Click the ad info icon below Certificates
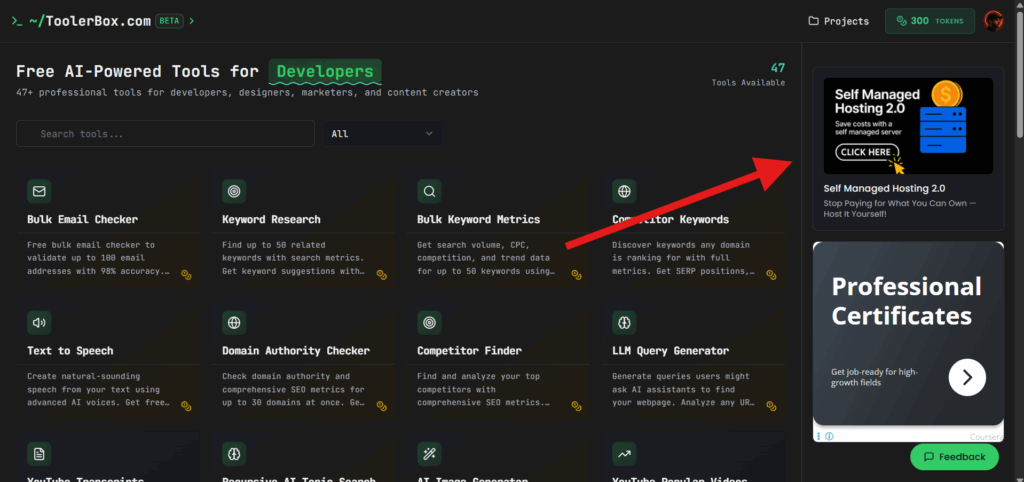1024x482 pixels. point(829,436)
